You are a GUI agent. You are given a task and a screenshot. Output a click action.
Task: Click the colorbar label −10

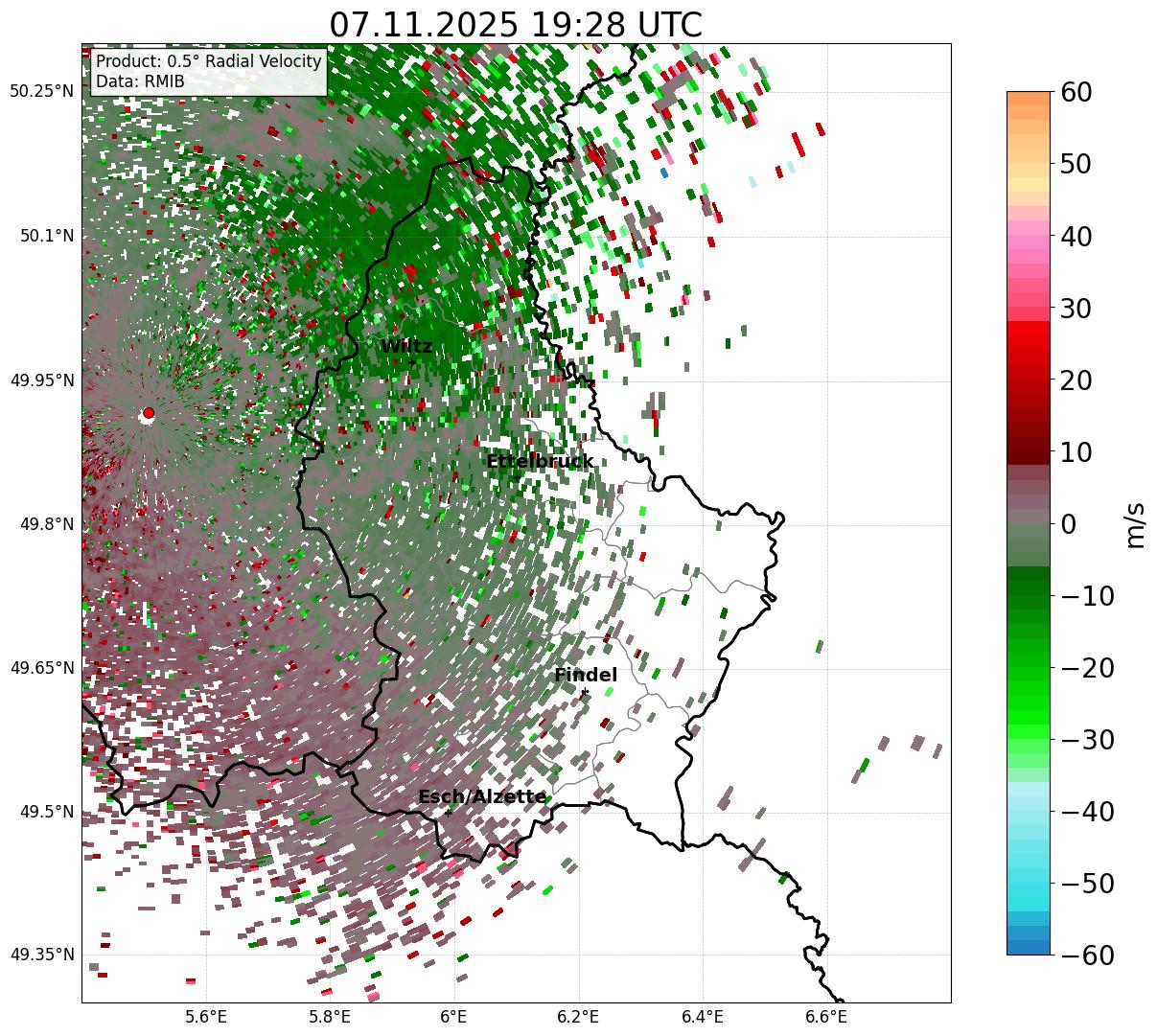(1087, 596)
